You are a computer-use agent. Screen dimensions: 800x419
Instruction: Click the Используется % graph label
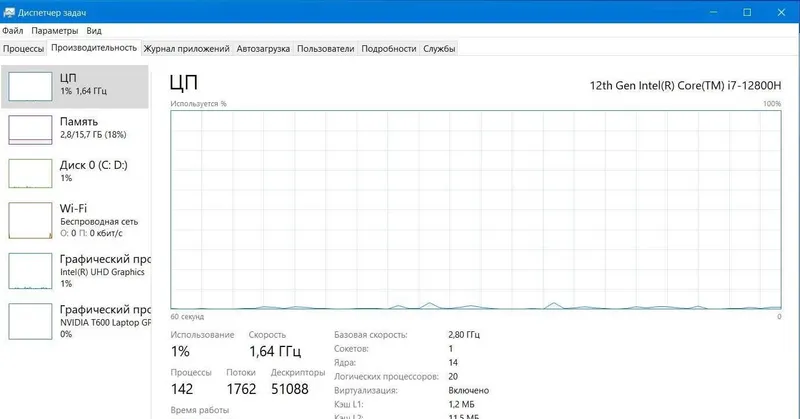(x=198, y=104)
